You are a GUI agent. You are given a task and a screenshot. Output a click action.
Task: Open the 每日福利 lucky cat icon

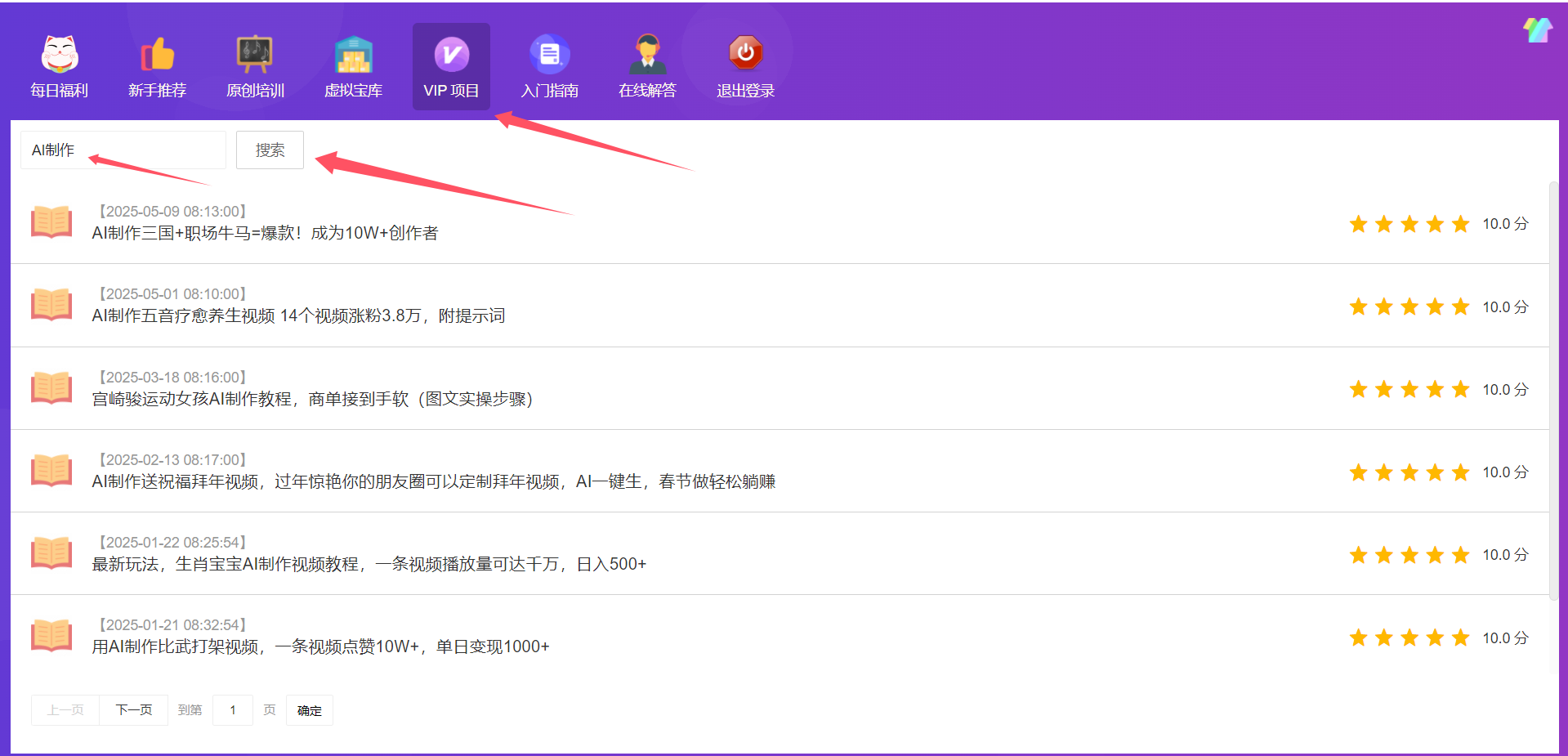pos(60,55)
